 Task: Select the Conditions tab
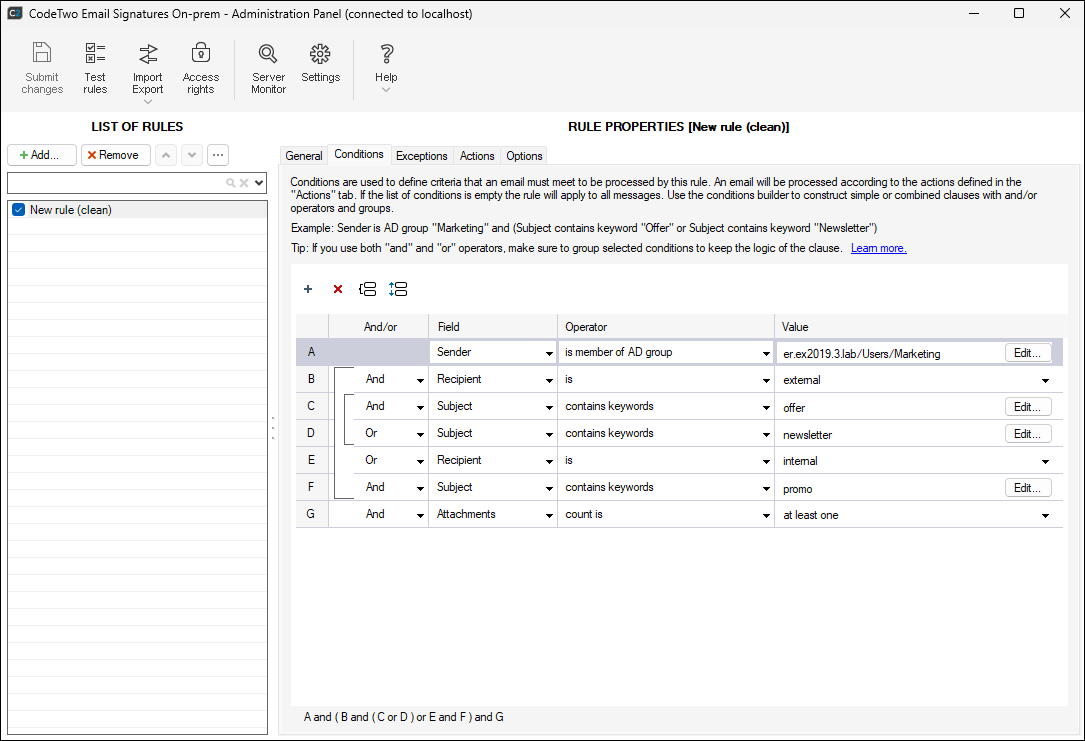358,154
